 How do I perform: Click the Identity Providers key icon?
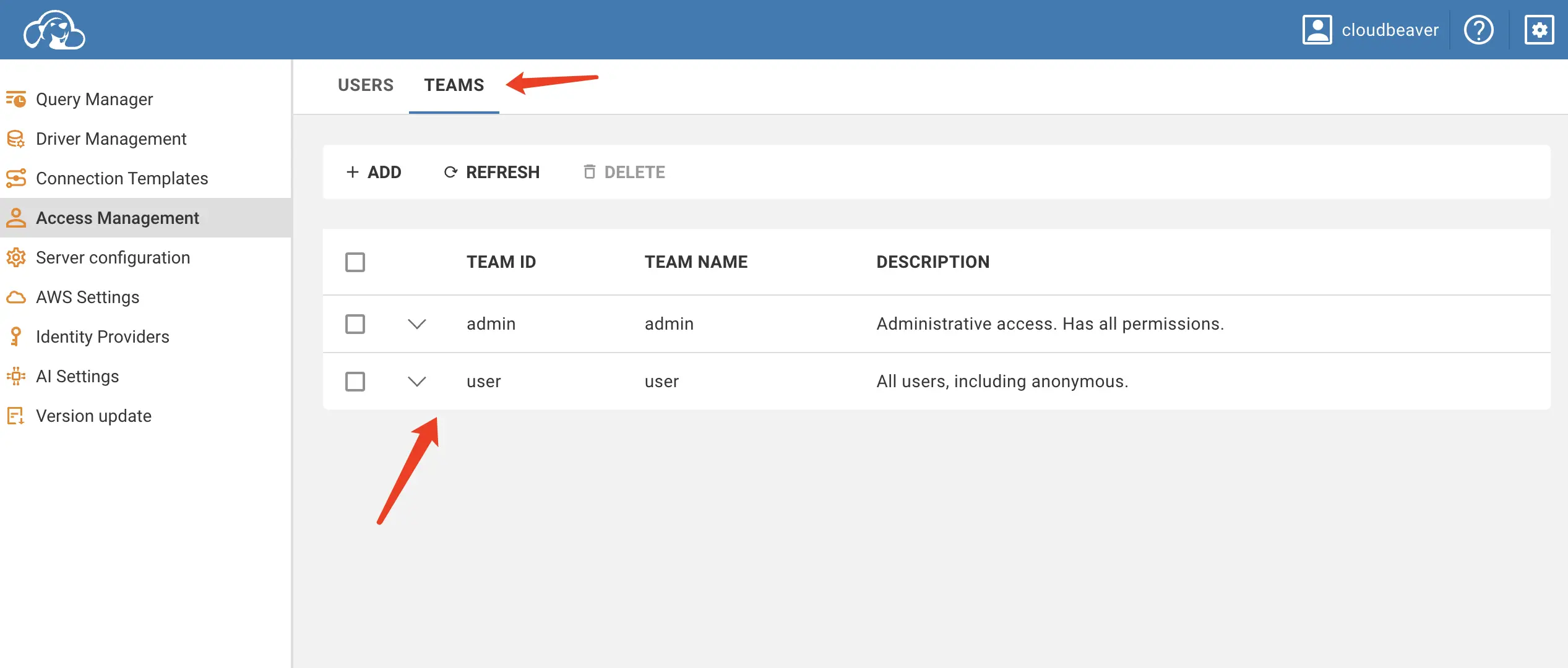pyautogui.click(x=16, y=336)
